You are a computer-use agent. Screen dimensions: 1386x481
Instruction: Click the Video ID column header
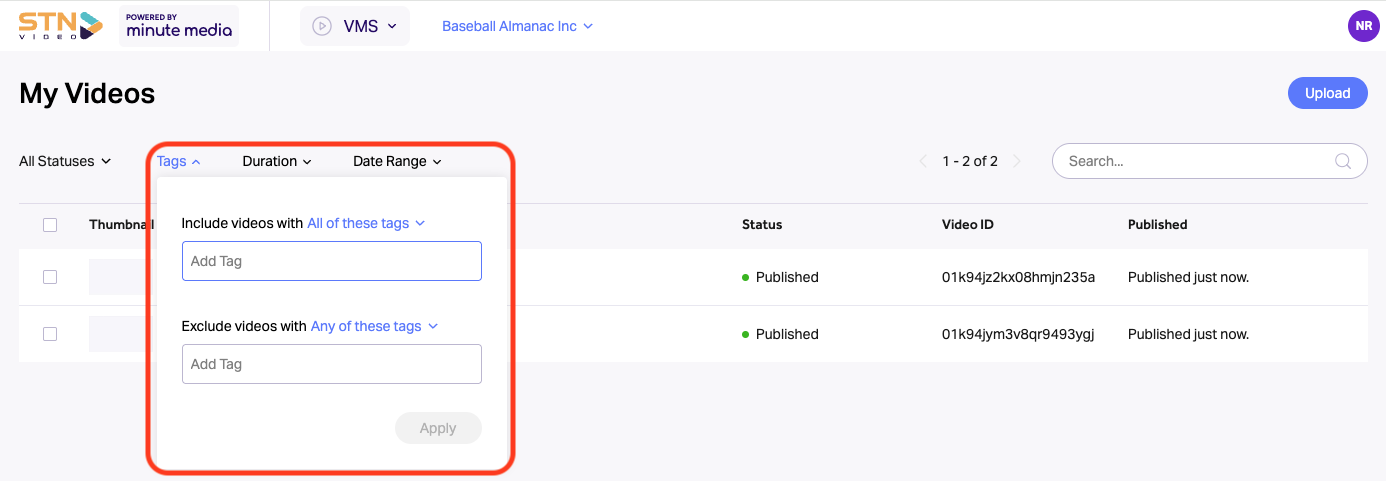(x=968, y=225)
